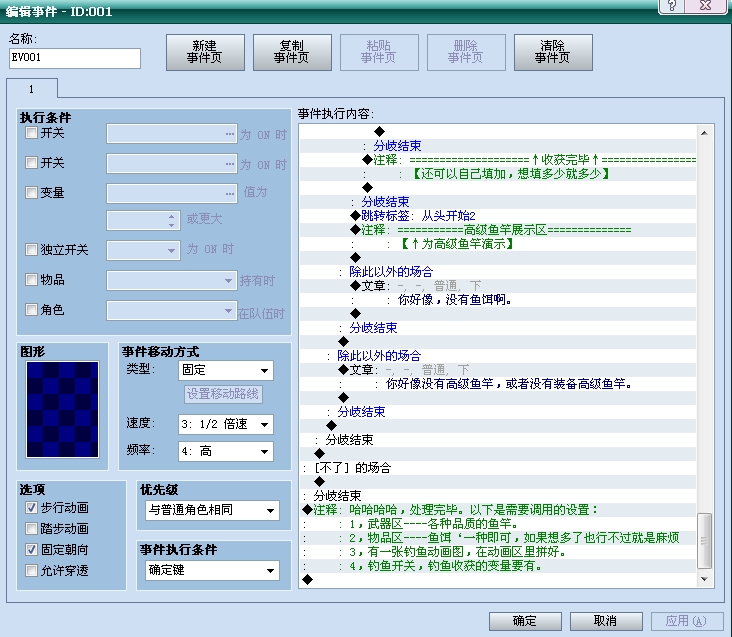The width and height of the screenshot is (732, 637).
Task: Open the 独立开关 letter dropdown
Action: [143, 250]
